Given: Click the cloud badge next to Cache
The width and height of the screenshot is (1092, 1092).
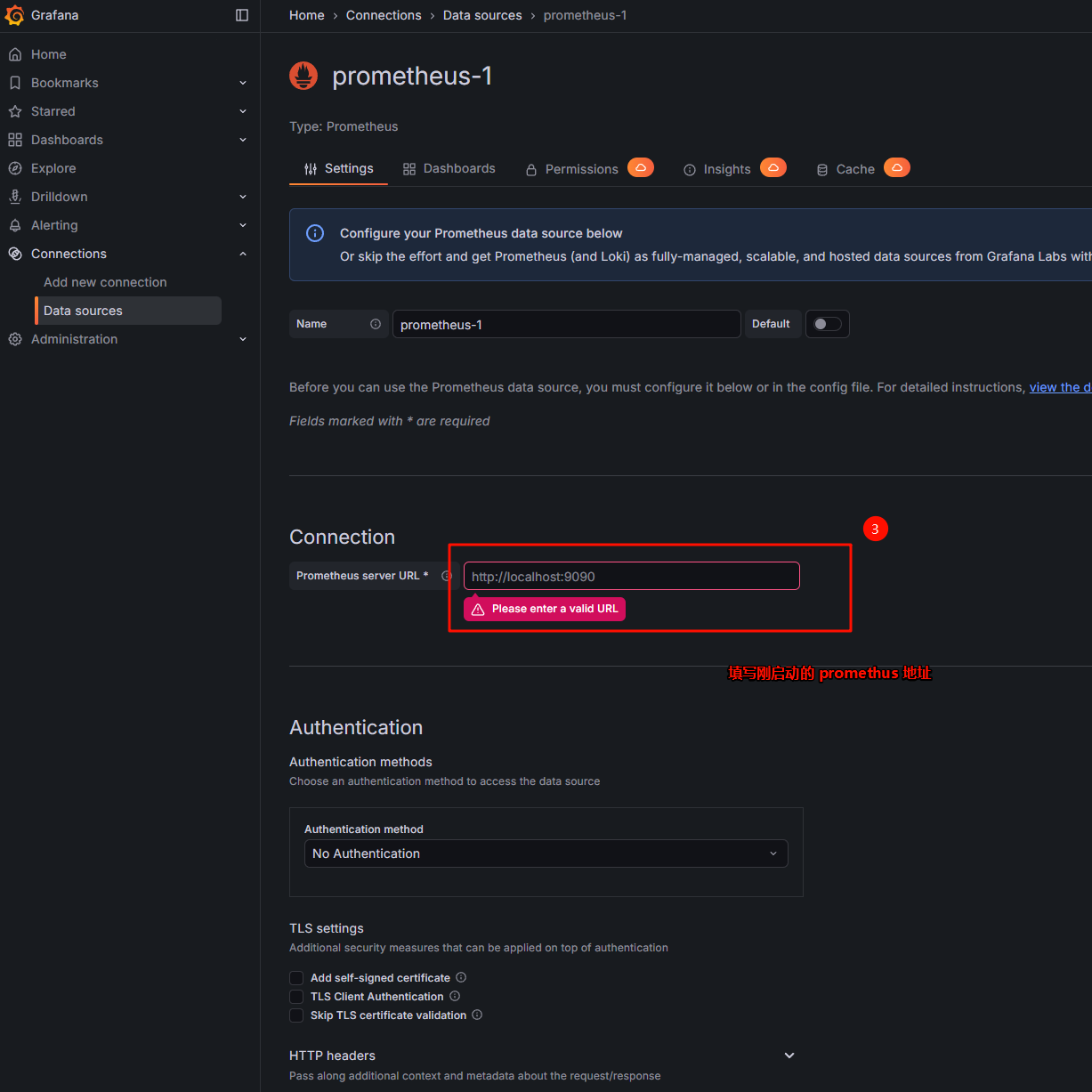Looking at the screenshot, I should [897, 168].
